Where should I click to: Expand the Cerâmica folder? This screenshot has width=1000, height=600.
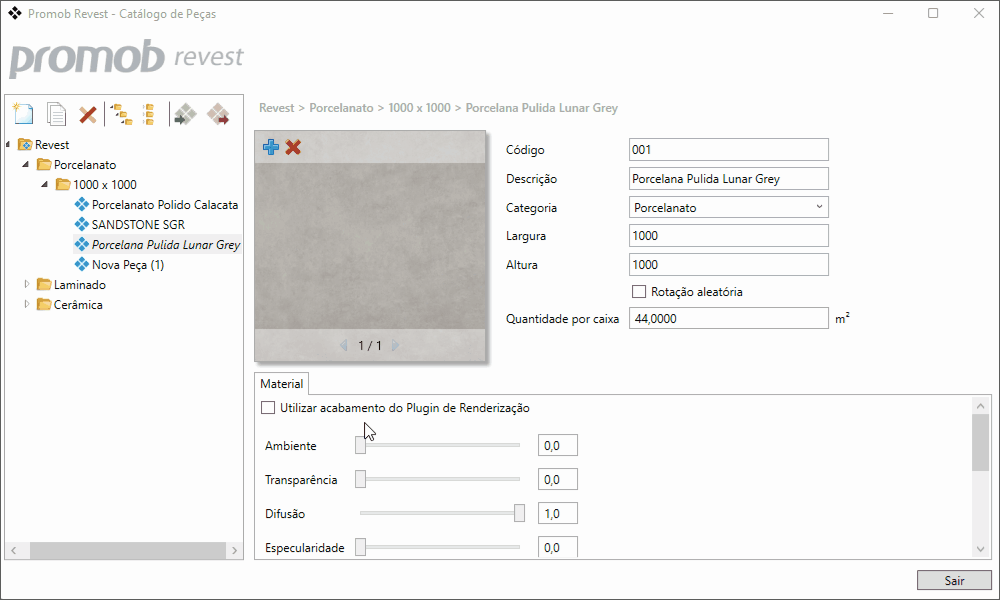[x=27, y=305]
